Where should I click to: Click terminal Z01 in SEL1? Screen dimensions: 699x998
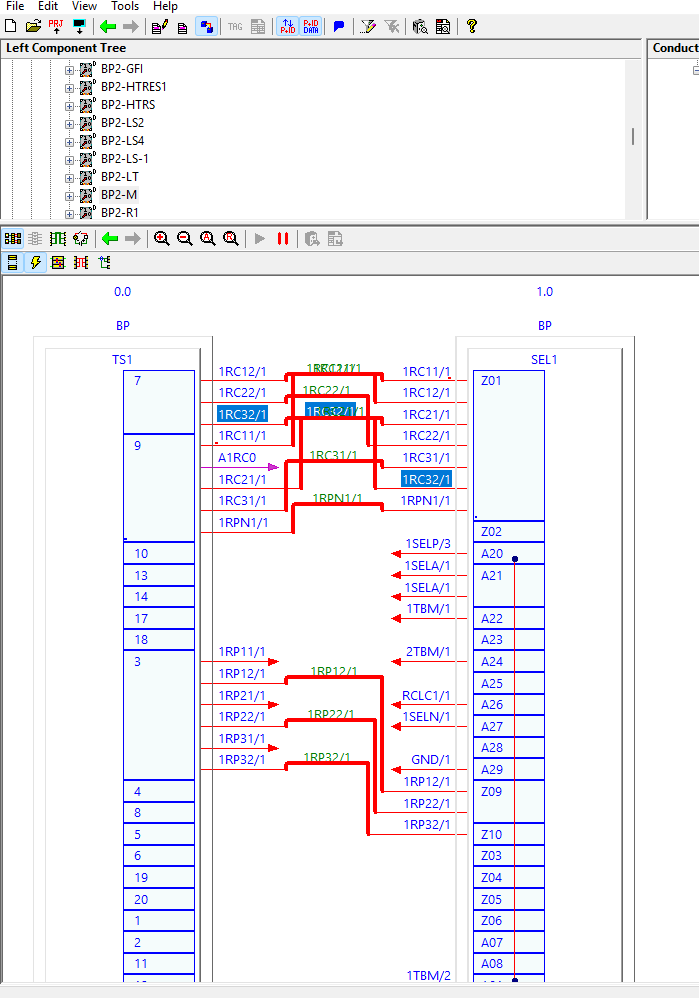point(509,446)
